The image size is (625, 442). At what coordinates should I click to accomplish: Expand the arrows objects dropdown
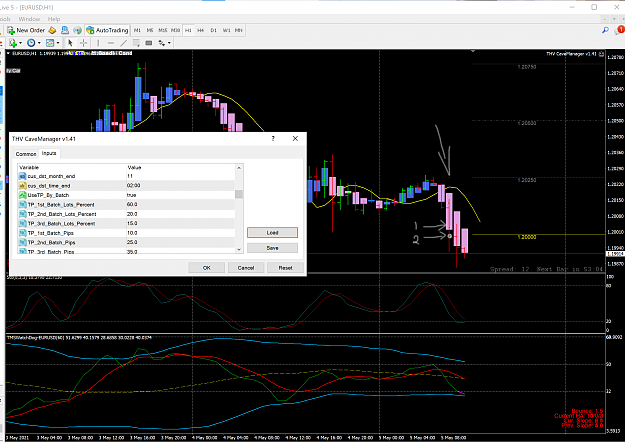tap(169, 43)
